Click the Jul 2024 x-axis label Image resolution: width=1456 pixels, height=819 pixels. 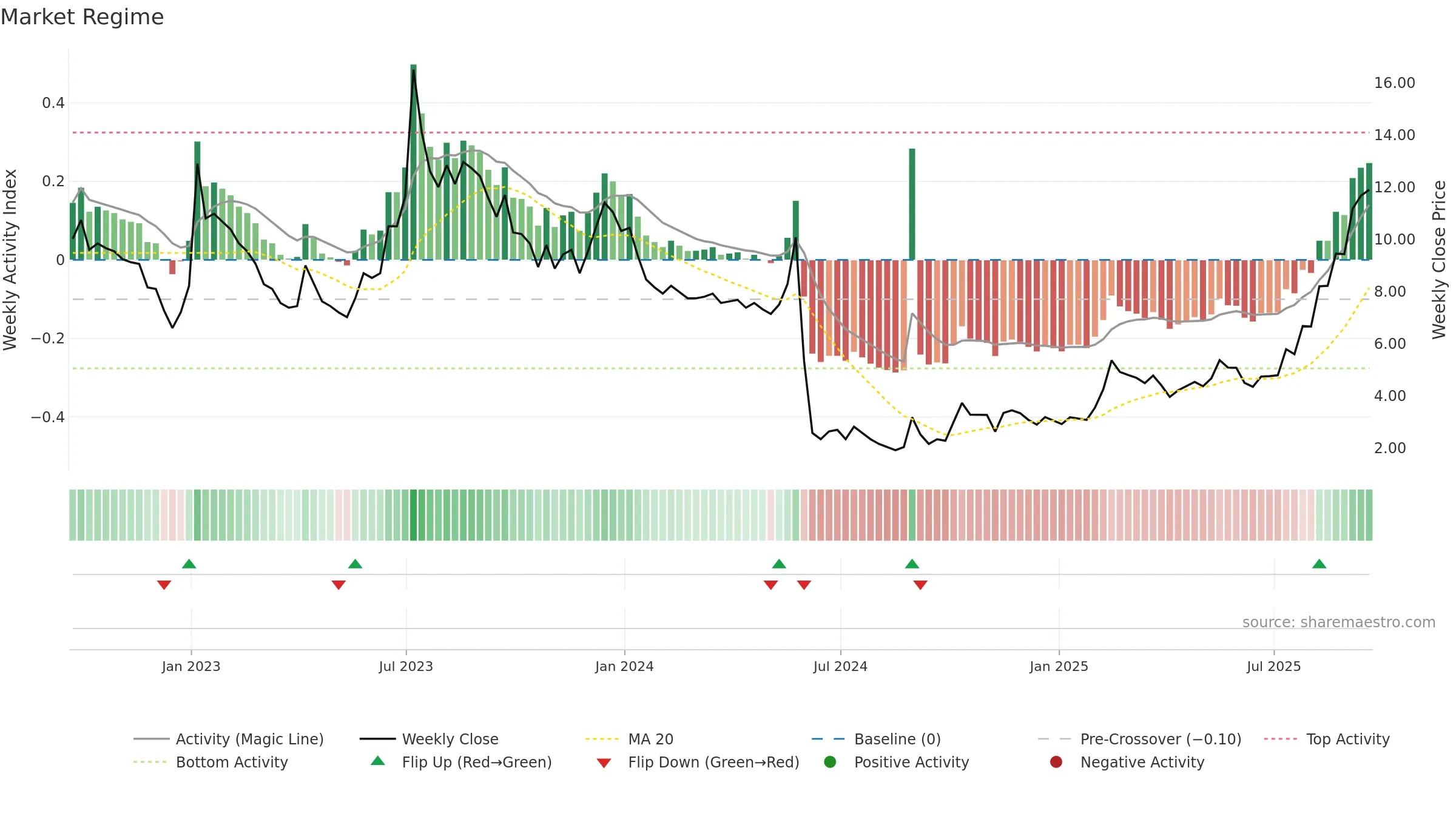(x=840, y=667)
